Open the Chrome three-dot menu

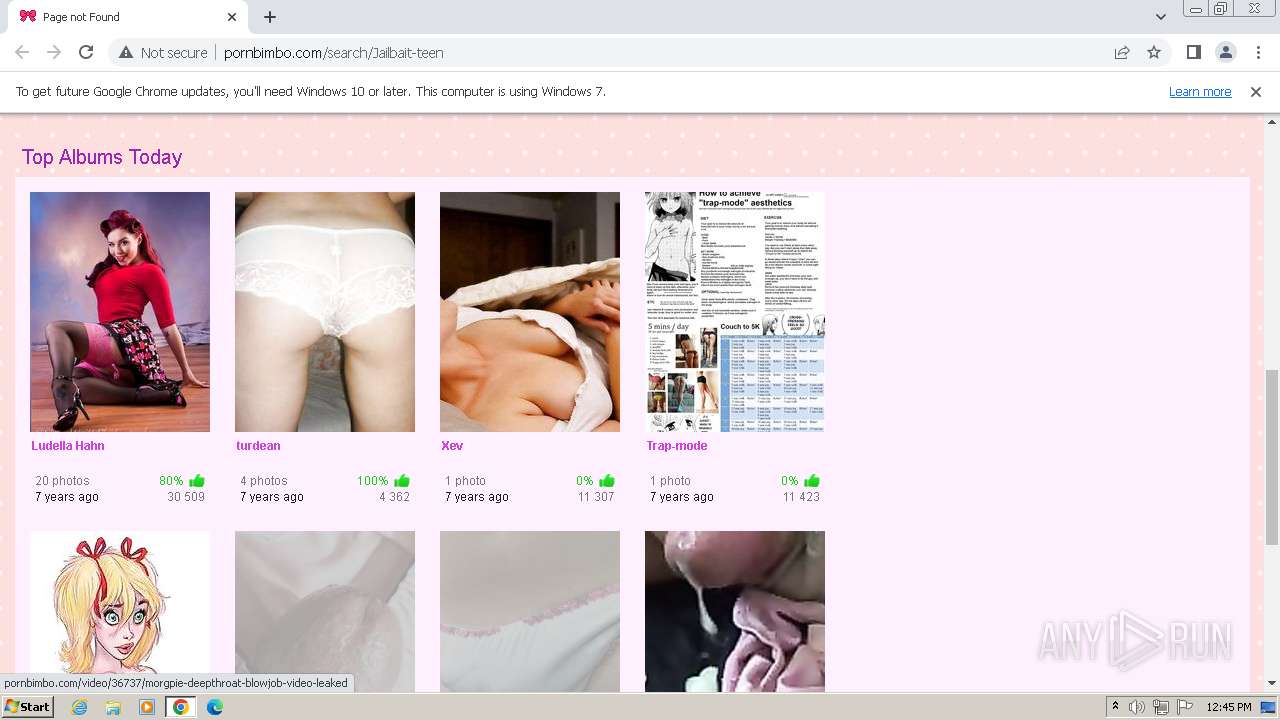(x=1258, y=52)
